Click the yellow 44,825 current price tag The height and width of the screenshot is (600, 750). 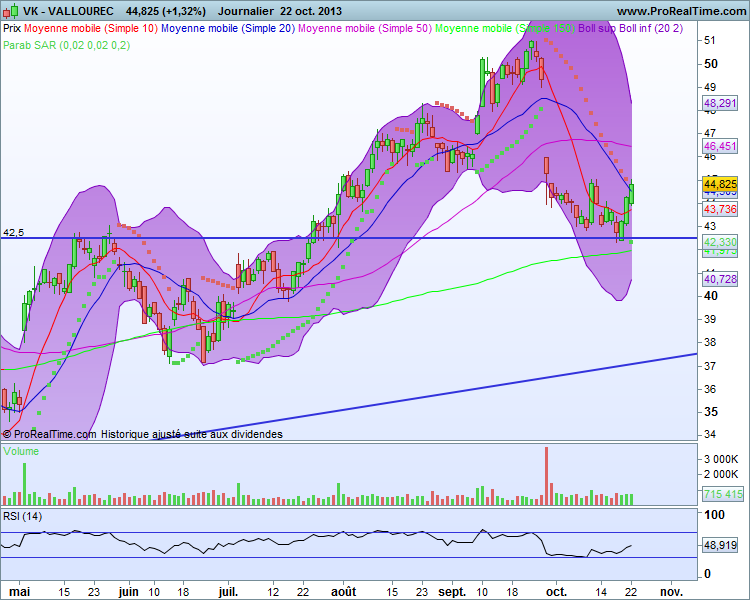(x=720, y=184)
